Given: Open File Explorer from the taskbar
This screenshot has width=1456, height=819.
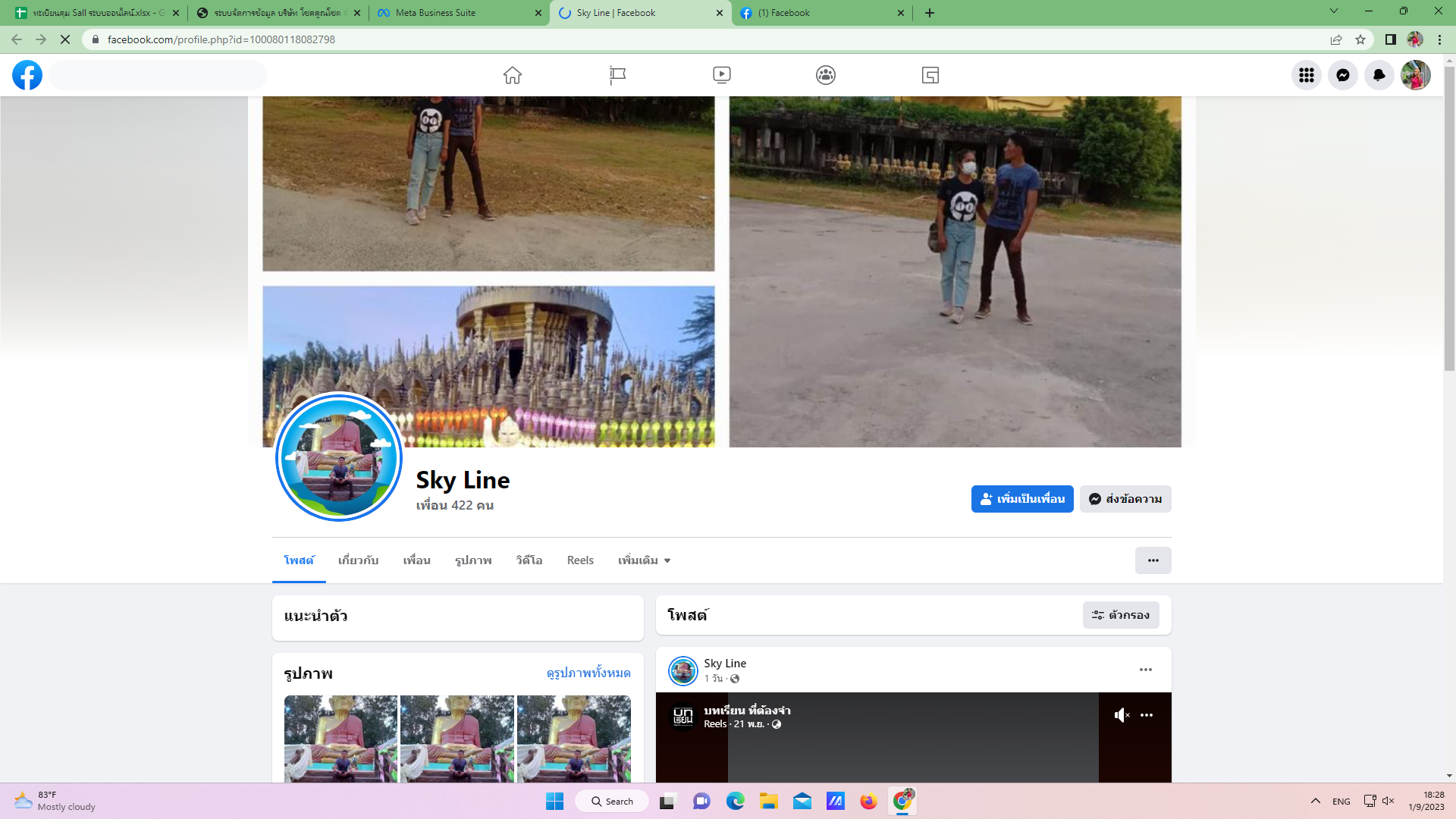Looking at the screenshot, I should tap(768, 802).
